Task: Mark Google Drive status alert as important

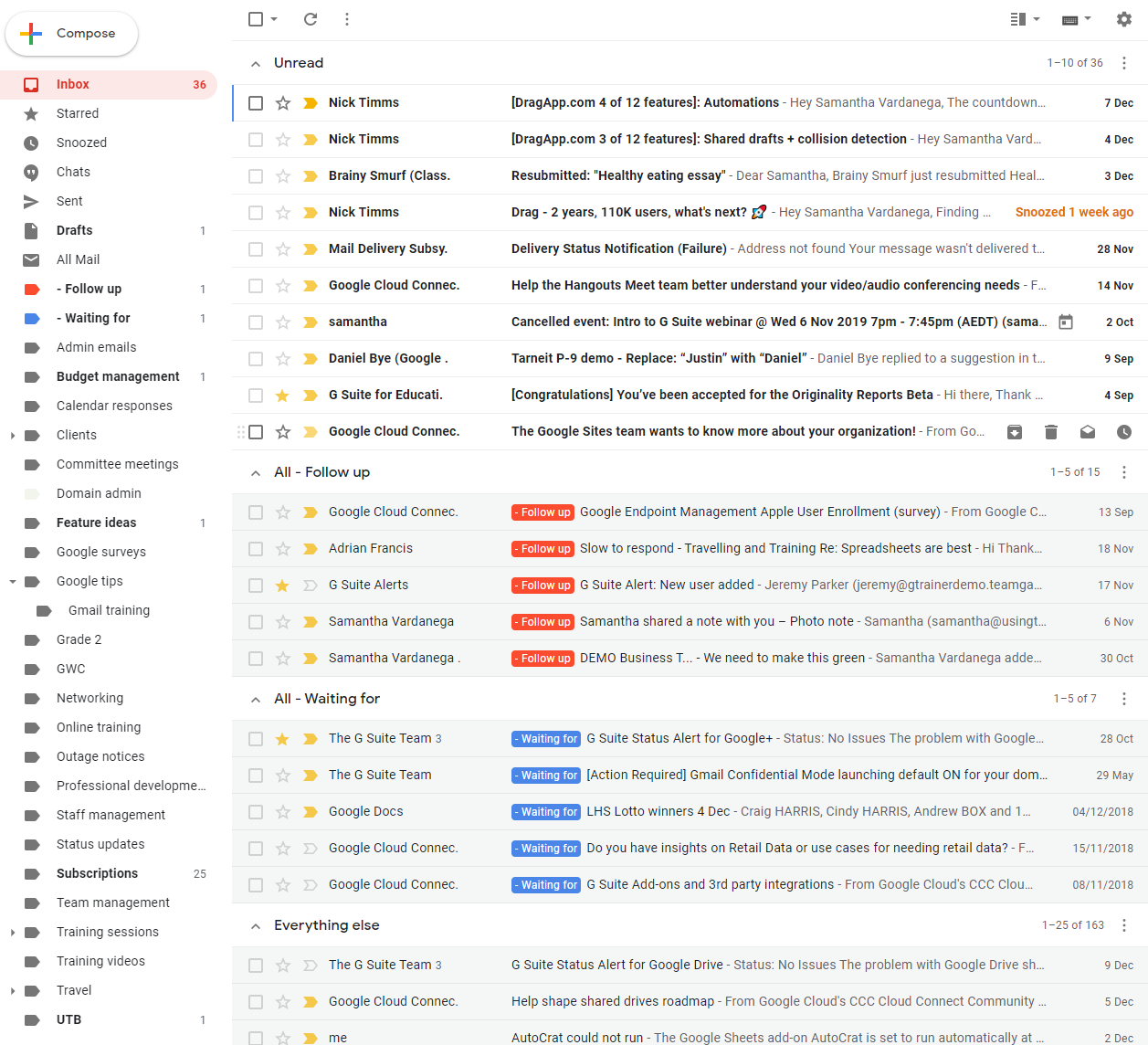Action: (x=311, y=966)
